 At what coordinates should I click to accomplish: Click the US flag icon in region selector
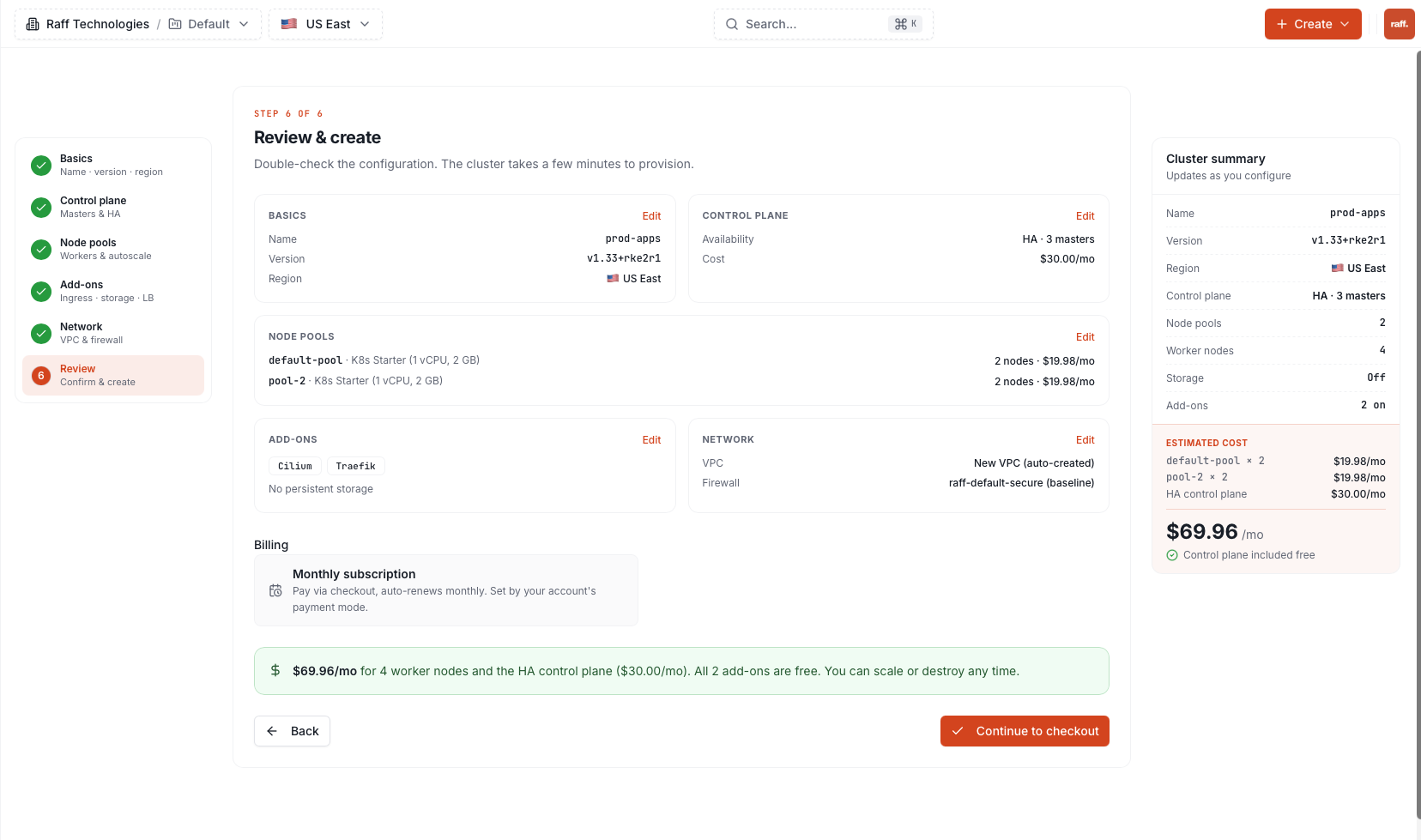pyautogui.click(x=289, y=24)
